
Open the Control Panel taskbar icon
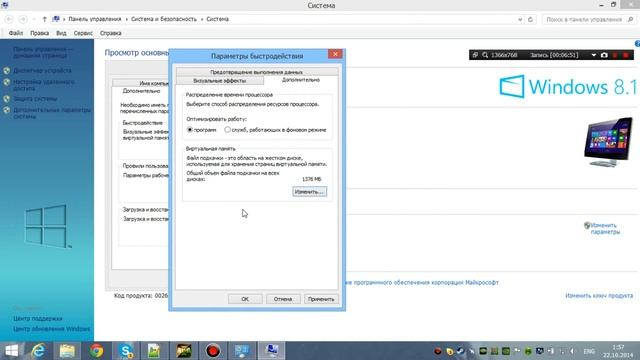coord(242,351)
